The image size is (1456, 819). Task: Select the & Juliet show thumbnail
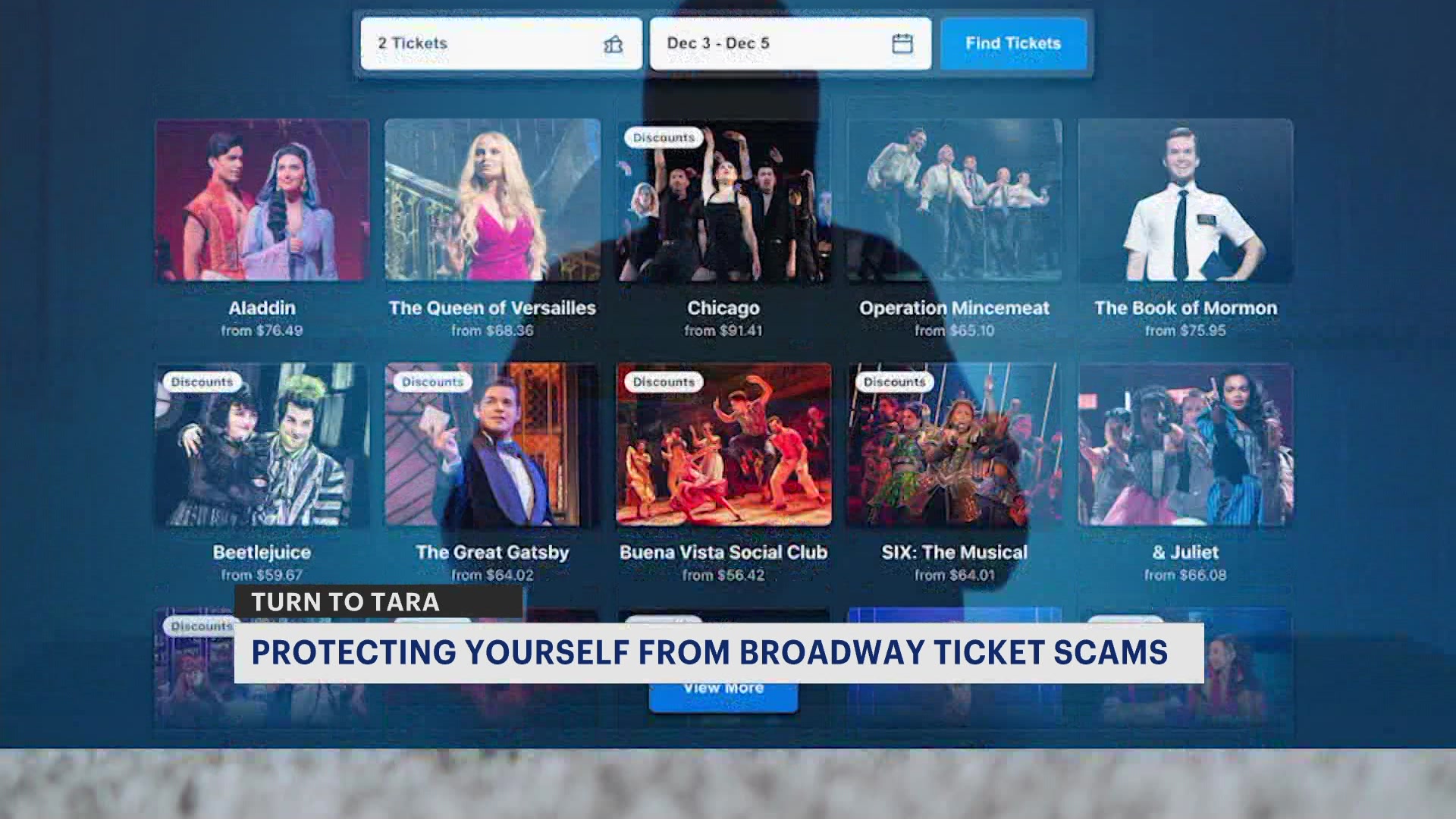(1185, 445)
